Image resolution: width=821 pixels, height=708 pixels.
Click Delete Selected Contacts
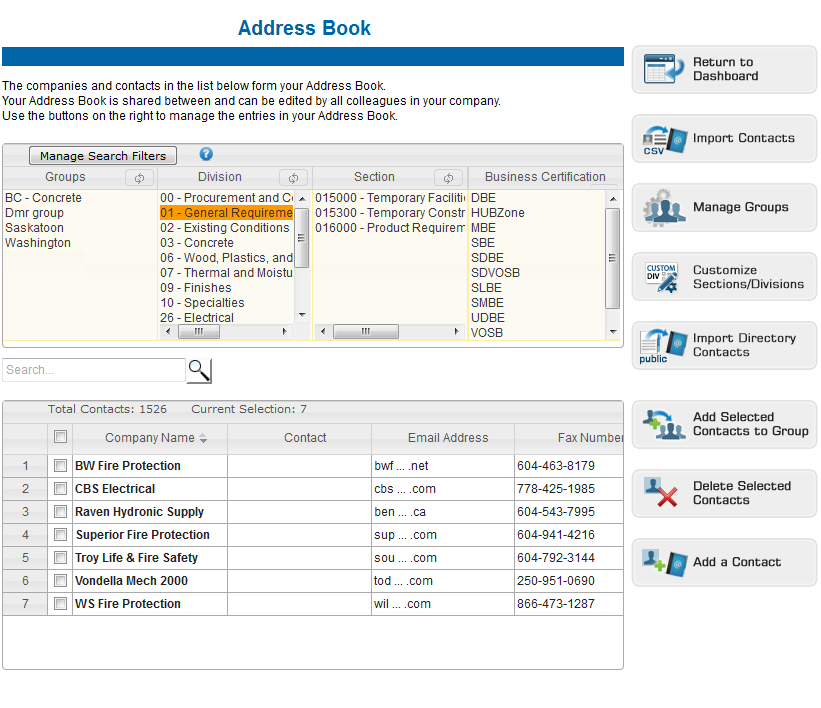pos(723,493)
